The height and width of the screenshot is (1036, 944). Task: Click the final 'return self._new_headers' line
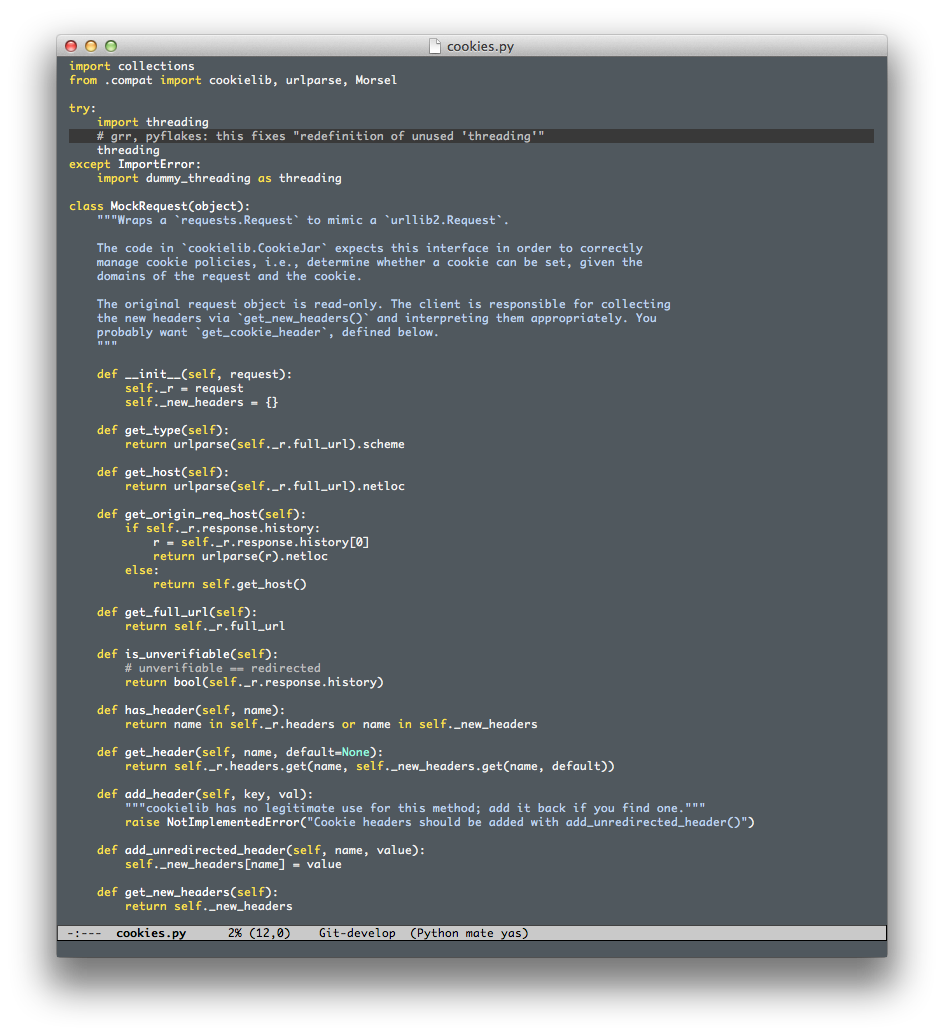(x=209, y=906)
